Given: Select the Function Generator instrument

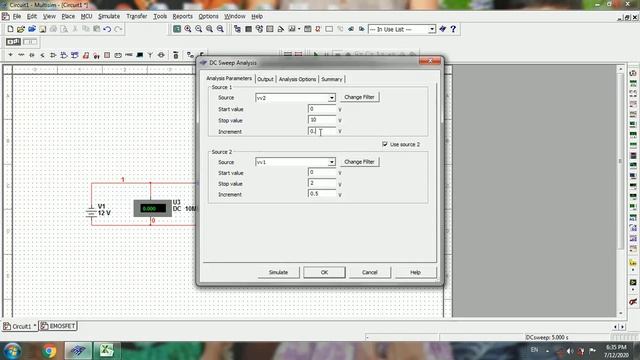Looking at the screenshot, I should tap(633, 83).
